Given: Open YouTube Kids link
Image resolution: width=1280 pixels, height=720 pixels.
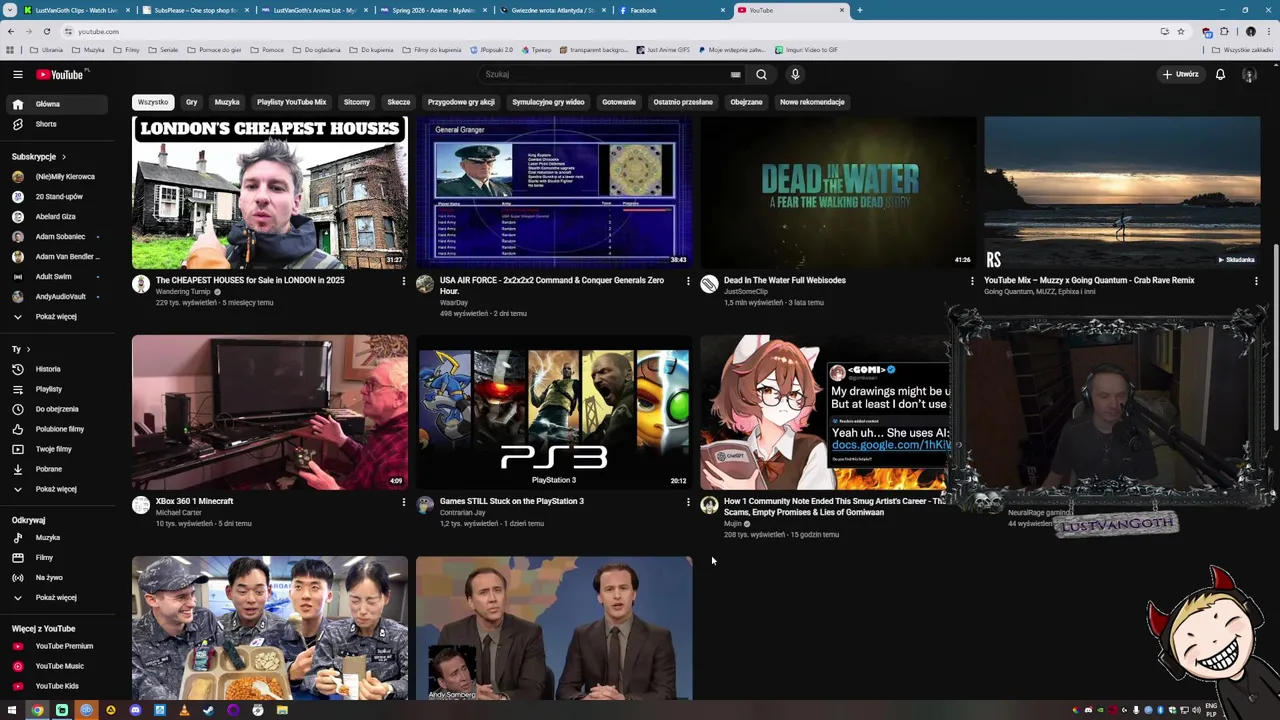Looking at the screenshot, I should [x=58, y=686].
